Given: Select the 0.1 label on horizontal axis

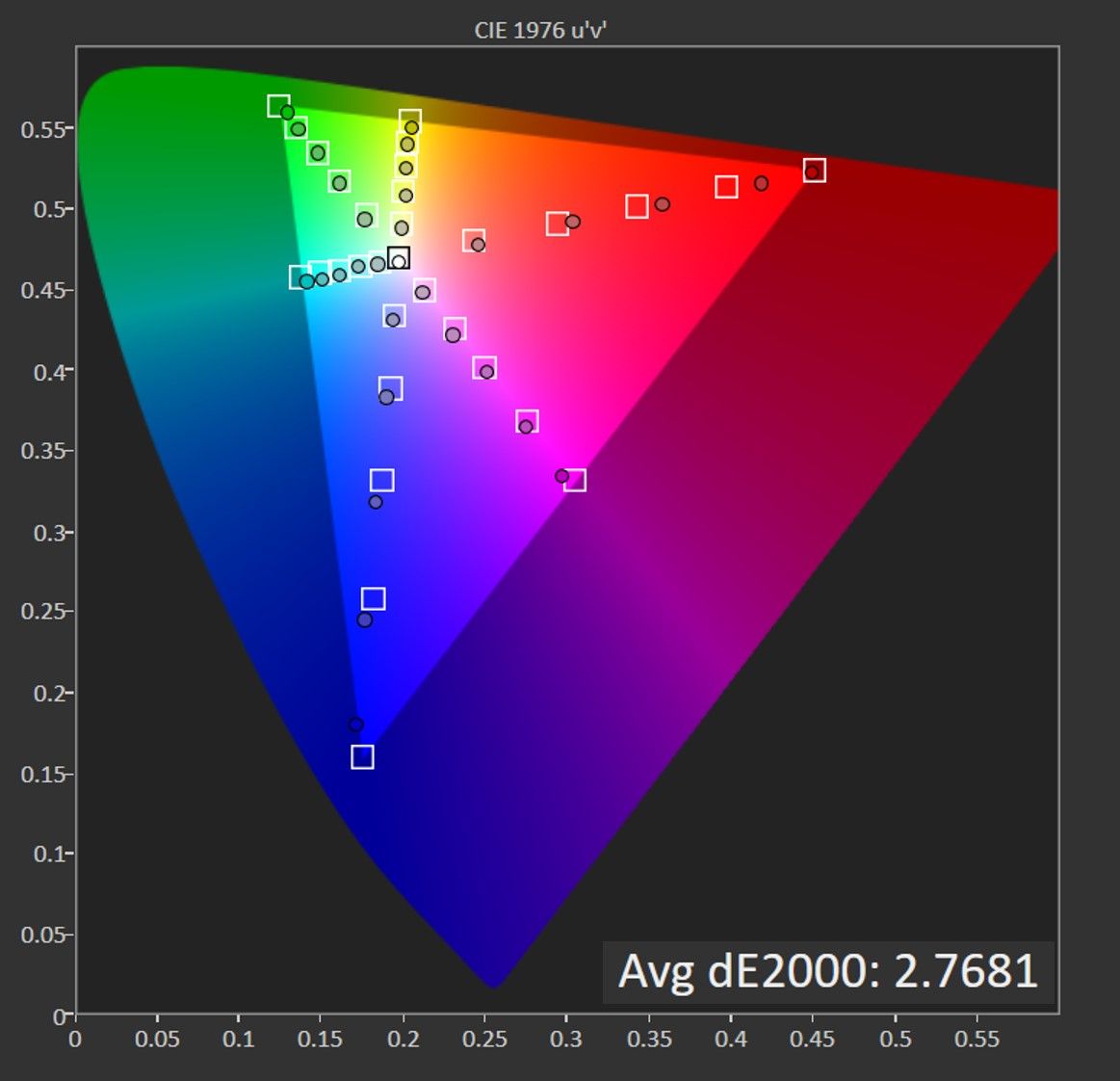Looking at the screenshot, I should 239,1039.
